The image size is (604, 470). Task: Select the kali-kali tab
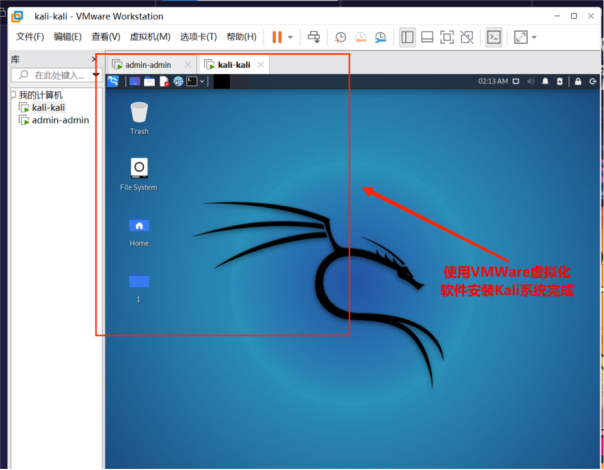234,65
